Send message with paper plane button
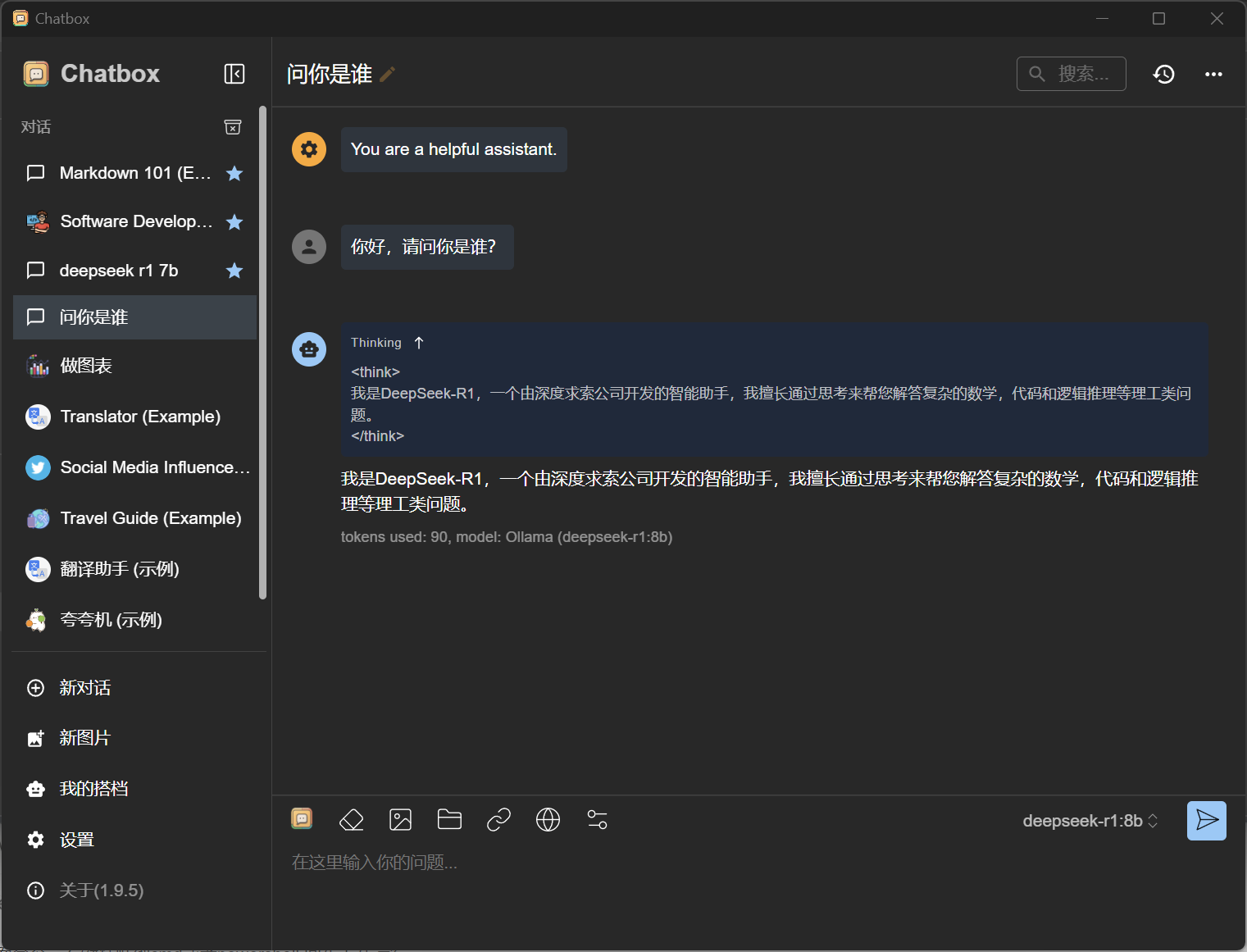The height and width of the screenshot is (952, 1247). (x=1207, y=821)
